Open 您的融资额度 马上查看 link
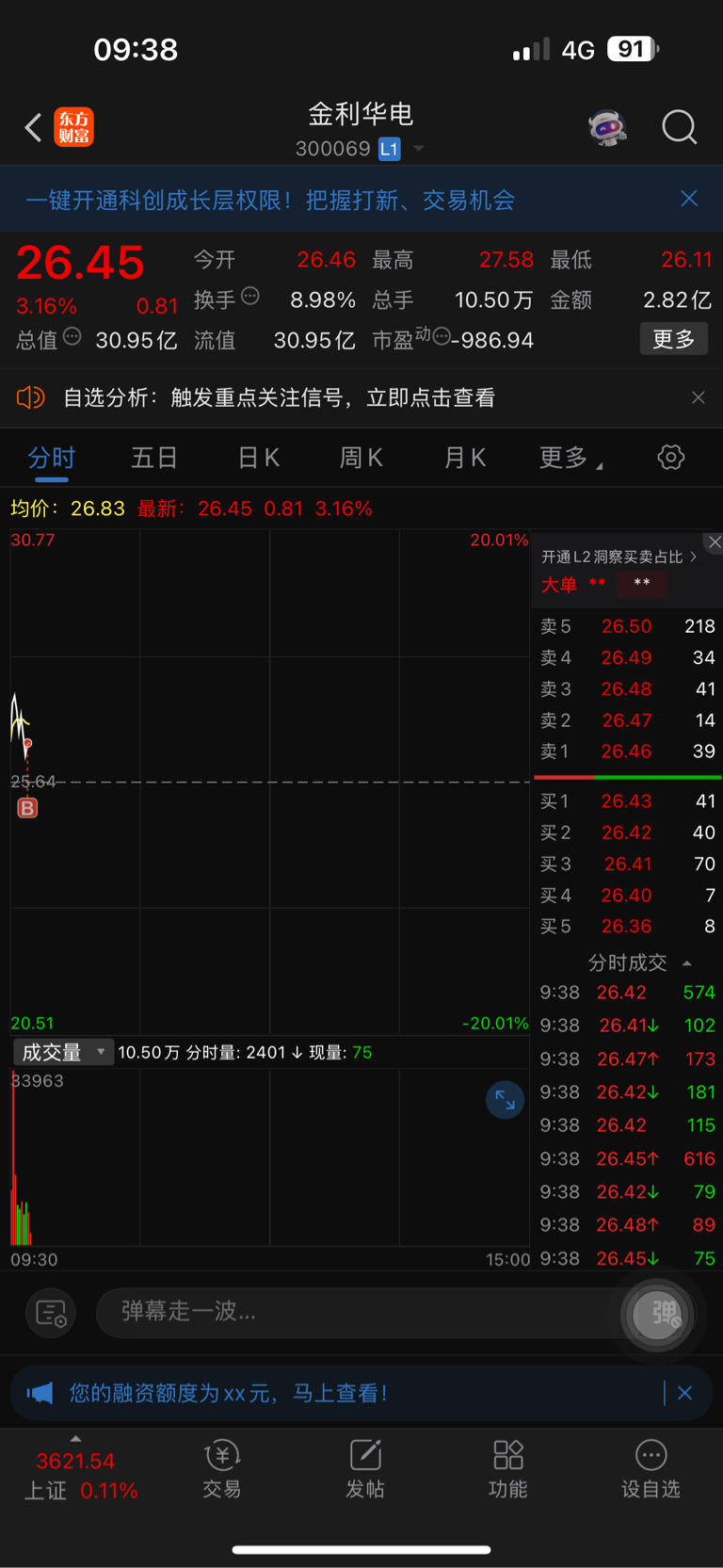The image size is (723, 1568). (x=228, y=1392)
